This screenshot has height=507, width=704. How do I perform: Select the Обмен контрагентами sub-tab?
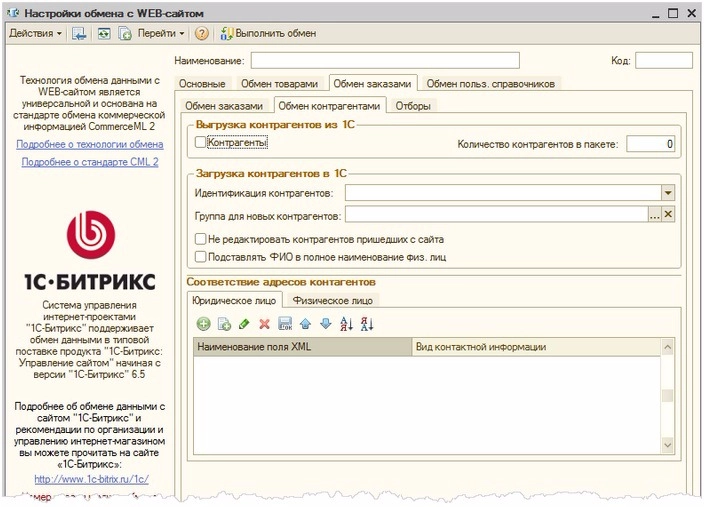(329, 106)
